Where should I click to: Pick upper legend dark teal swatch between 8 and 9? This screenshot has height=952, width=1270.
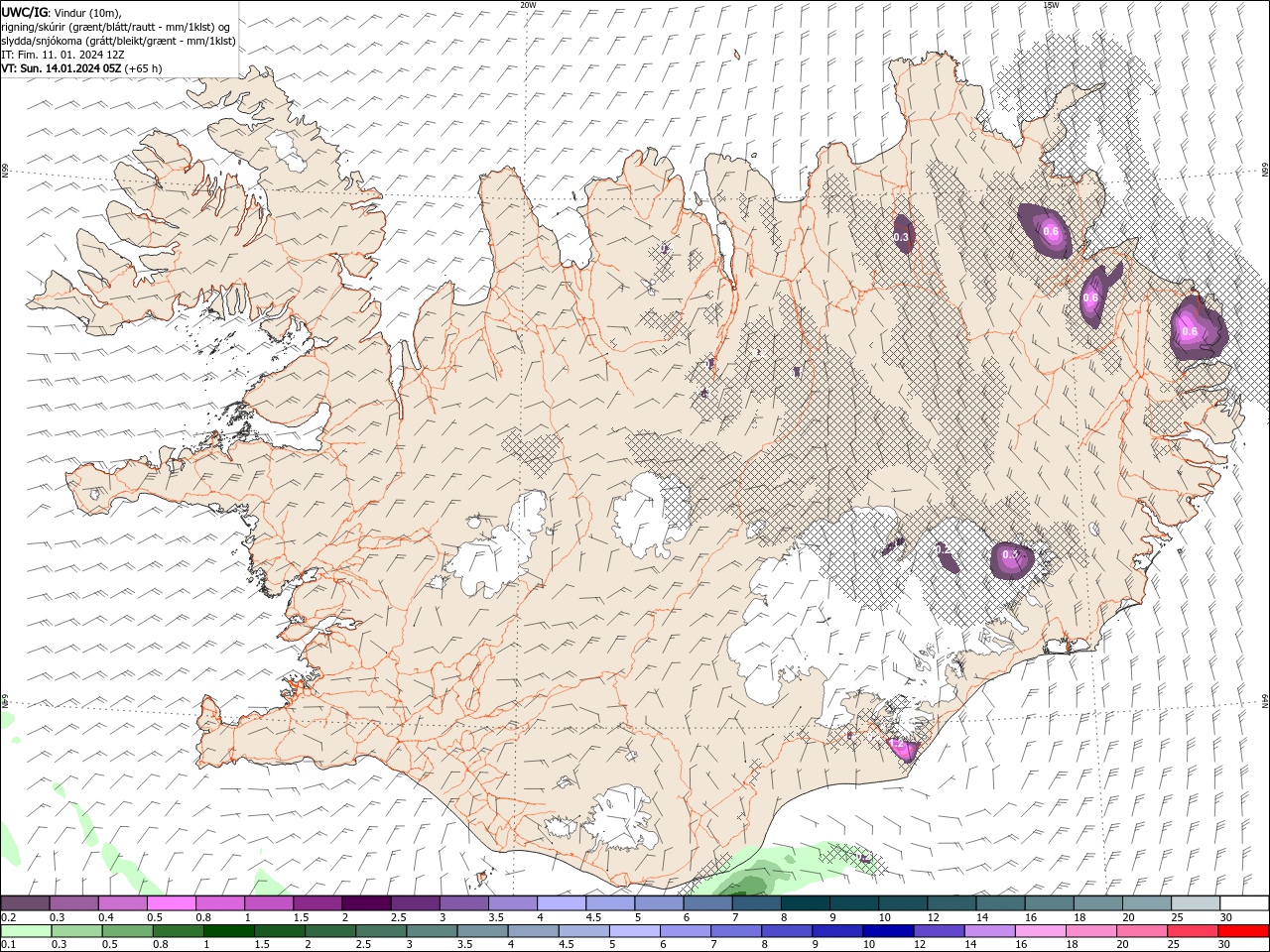tap(806, 903)
